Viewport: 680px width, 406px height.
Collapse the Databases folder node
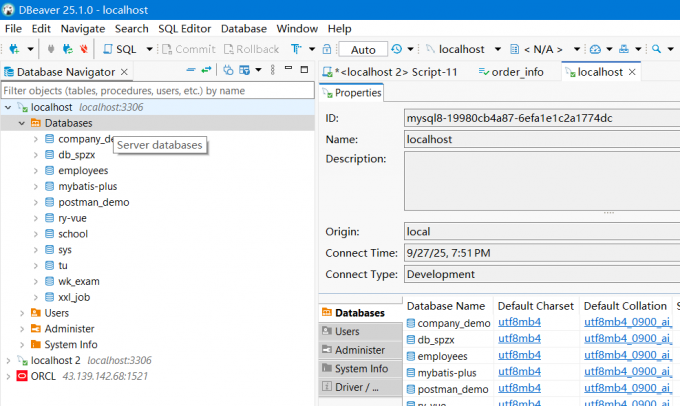(x=23, y=123)
